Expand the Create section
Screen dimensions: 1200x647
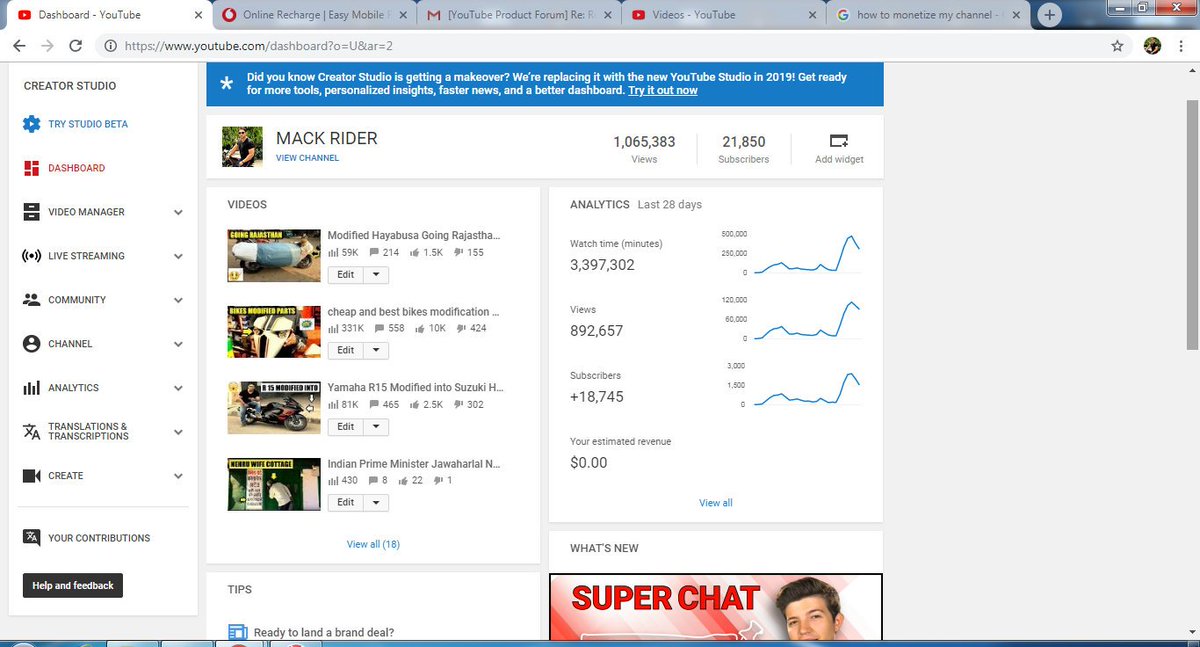coord(178,476)
